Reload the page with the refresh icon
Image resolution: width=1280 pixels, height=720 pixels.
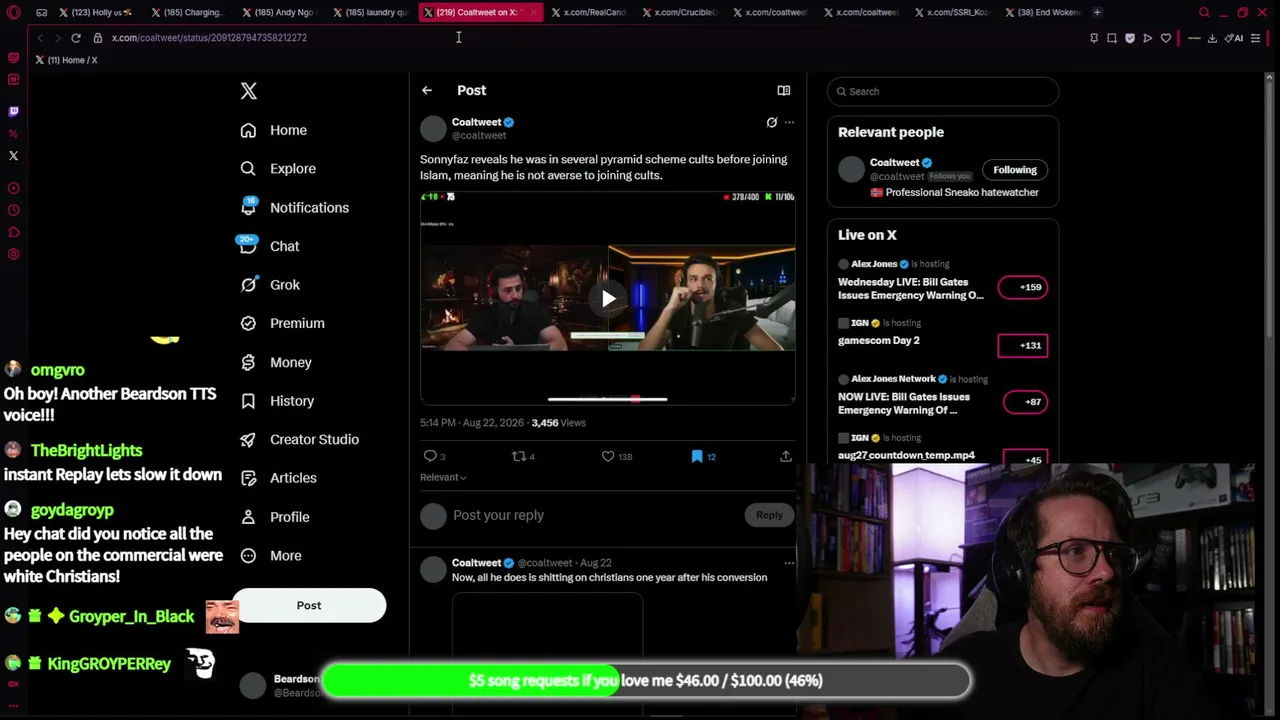pyautogui.click(x=75, y=38)
